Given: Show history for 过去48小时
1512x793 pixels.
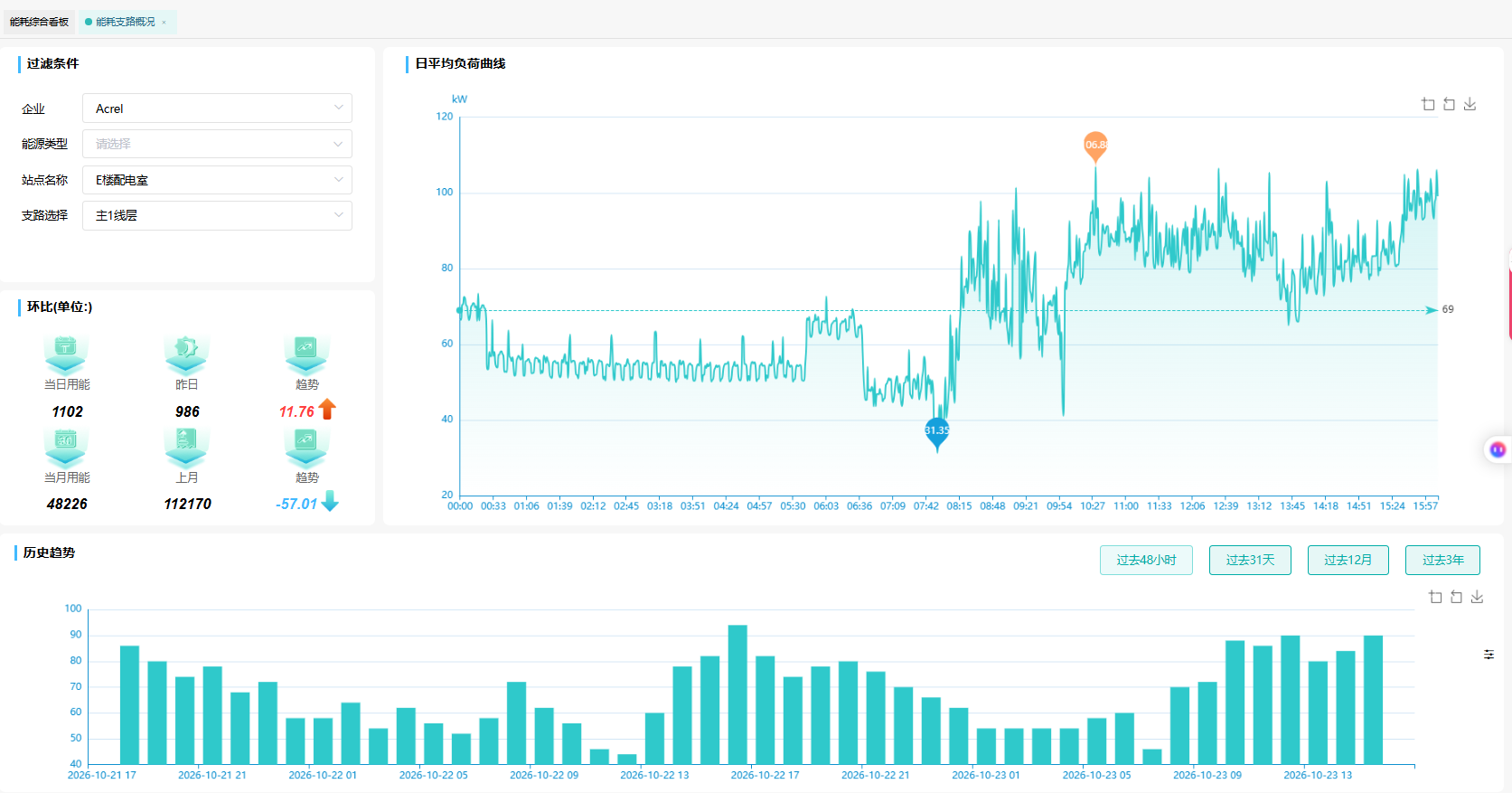Looking at the screenshot, I should [x=1146, y=560].
